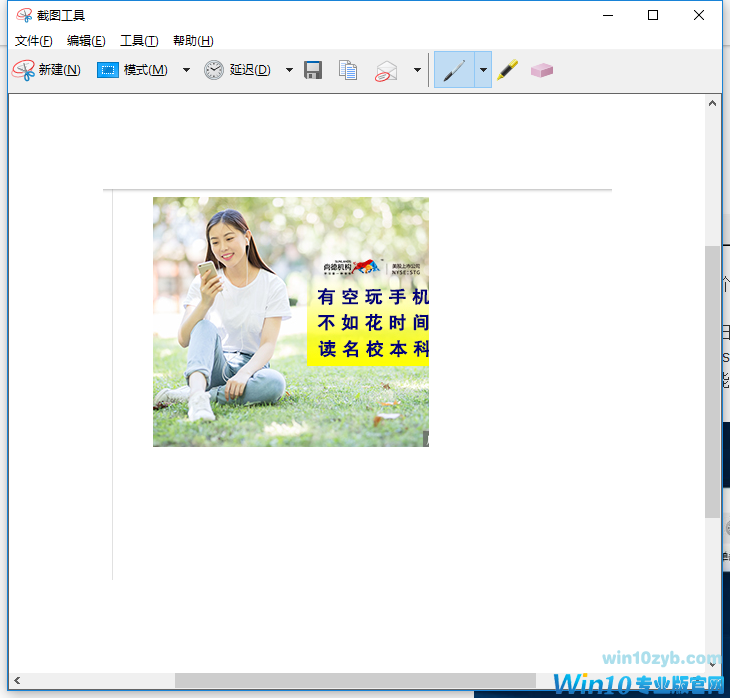Click the 延迟 (Delay) clock icon
This screenshot has width=730, height=698.
214,70
